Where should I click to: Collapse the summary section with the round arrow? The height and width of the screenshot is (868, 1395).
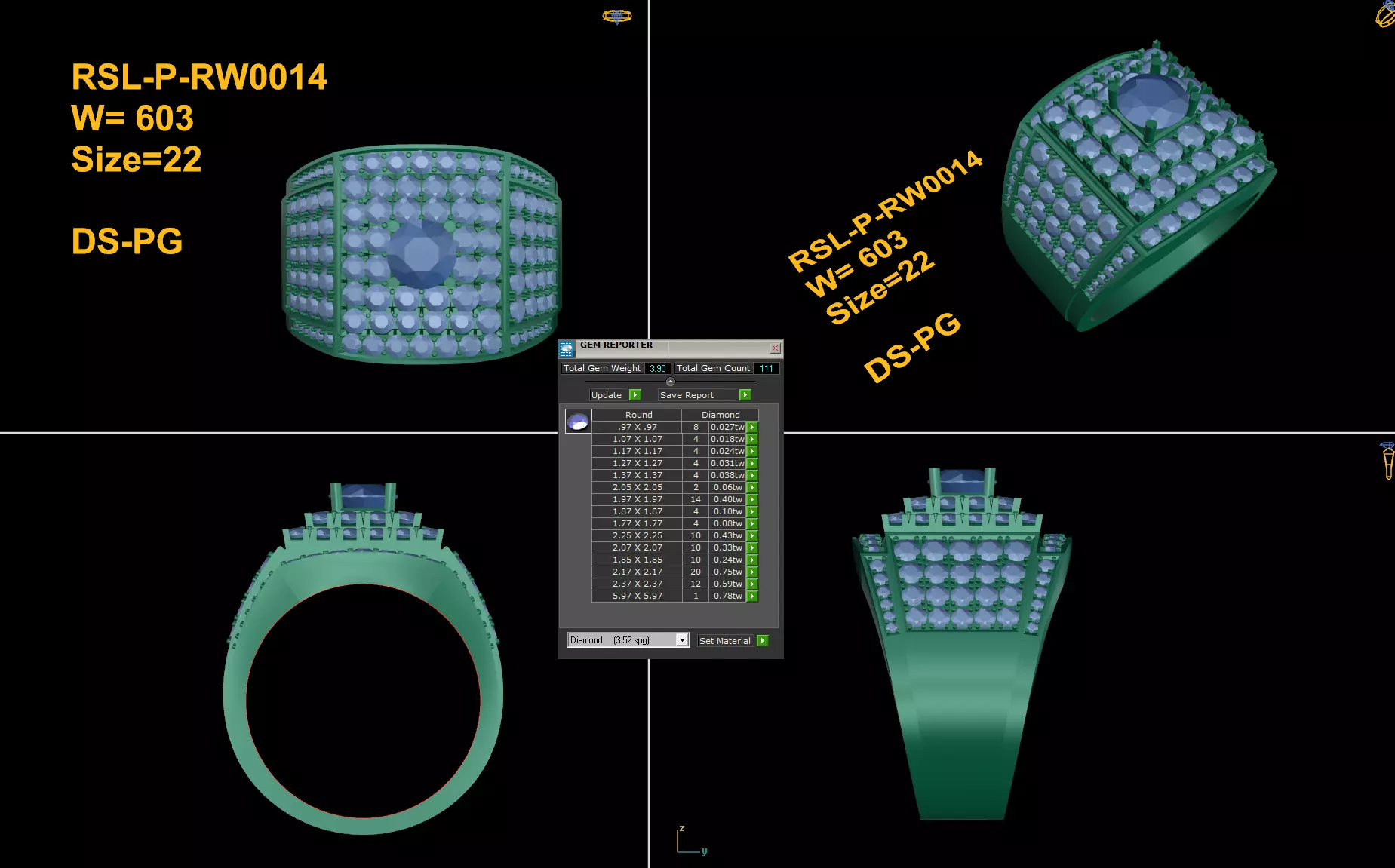pos(671,382)
